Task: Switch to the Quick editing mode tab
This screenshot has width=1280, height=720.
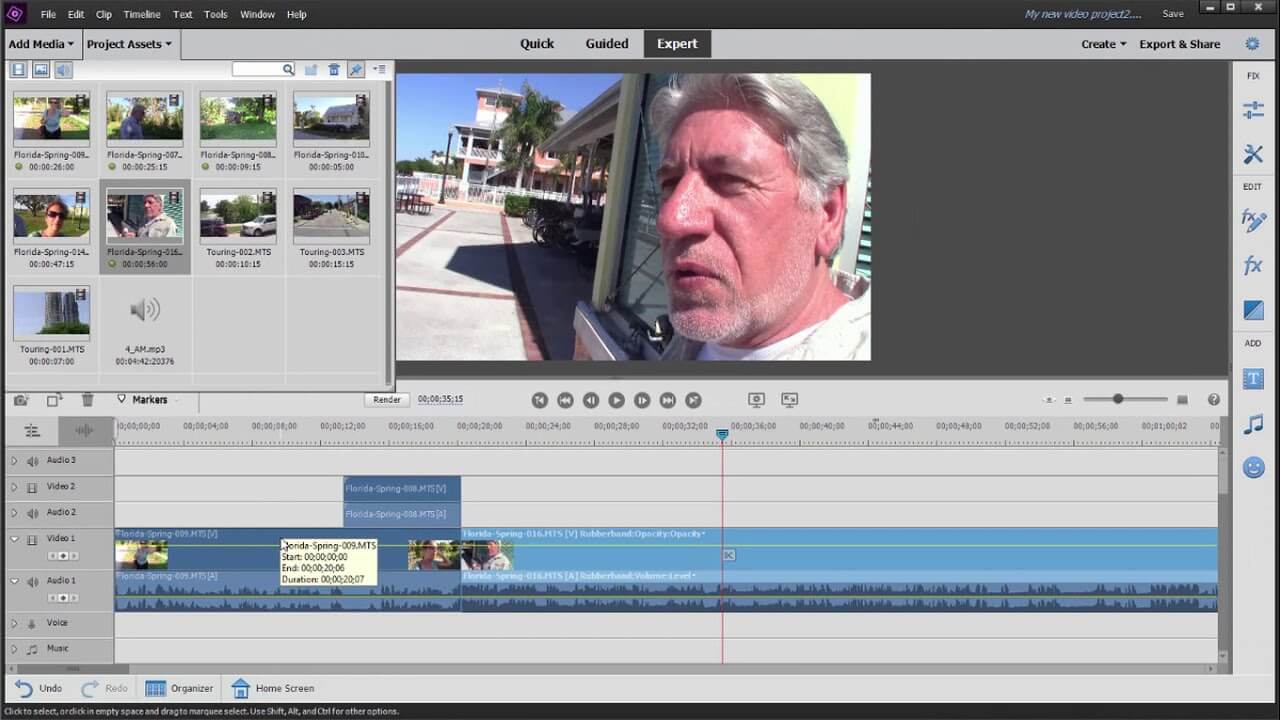Action: 537,43
